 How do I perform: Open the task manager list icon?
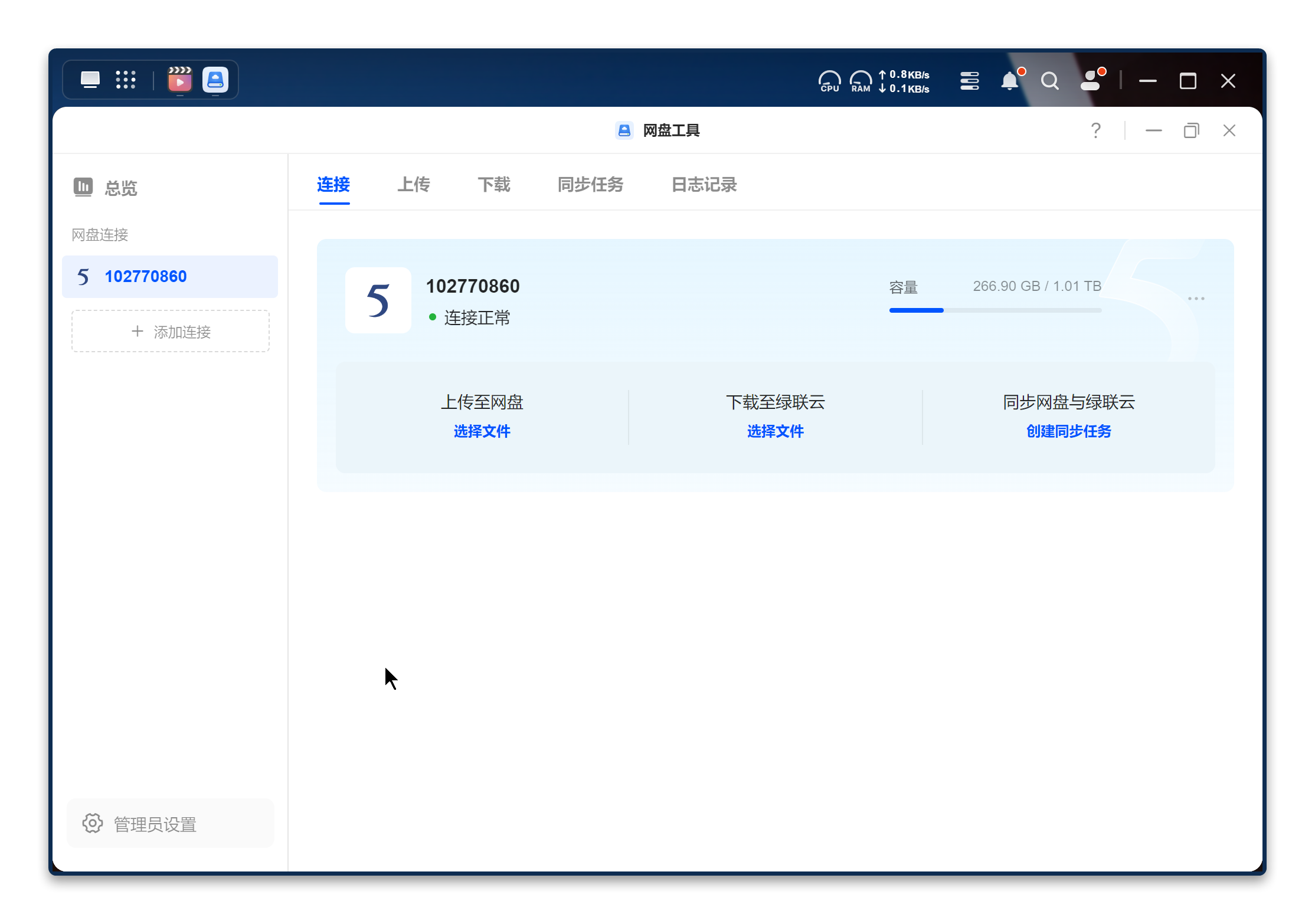(x=969, y=81)
